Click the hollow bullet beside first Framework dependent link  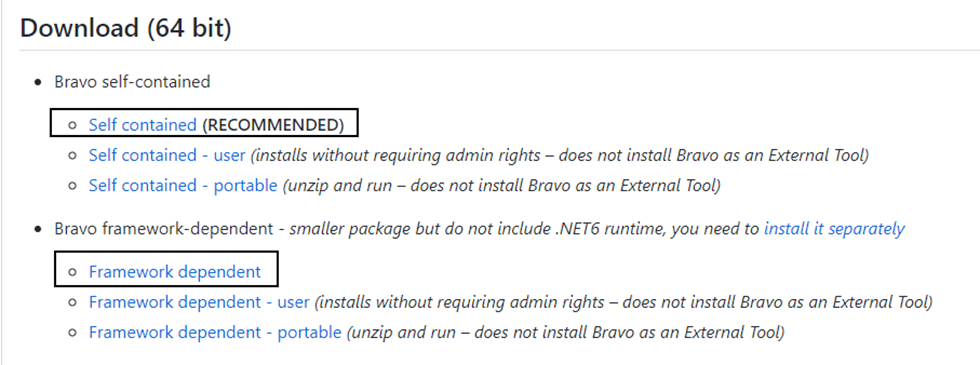[73, 272]
